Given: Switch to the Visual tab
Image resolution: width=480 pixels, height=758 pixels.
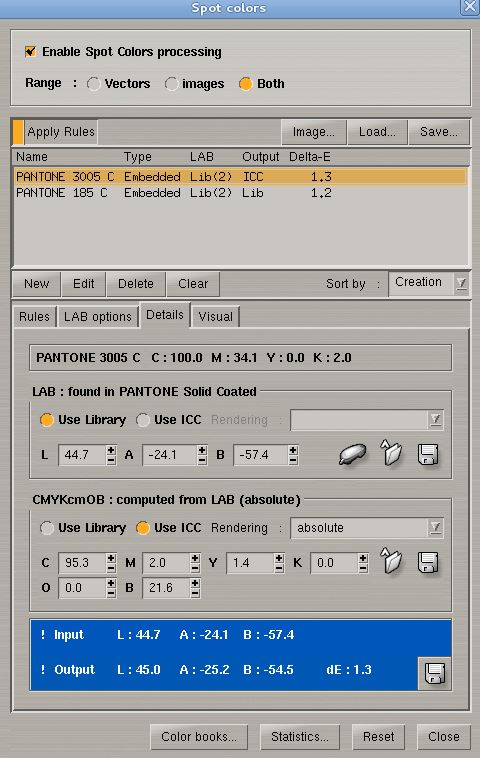Looking at the screenshot, I should tap(215, 317).
